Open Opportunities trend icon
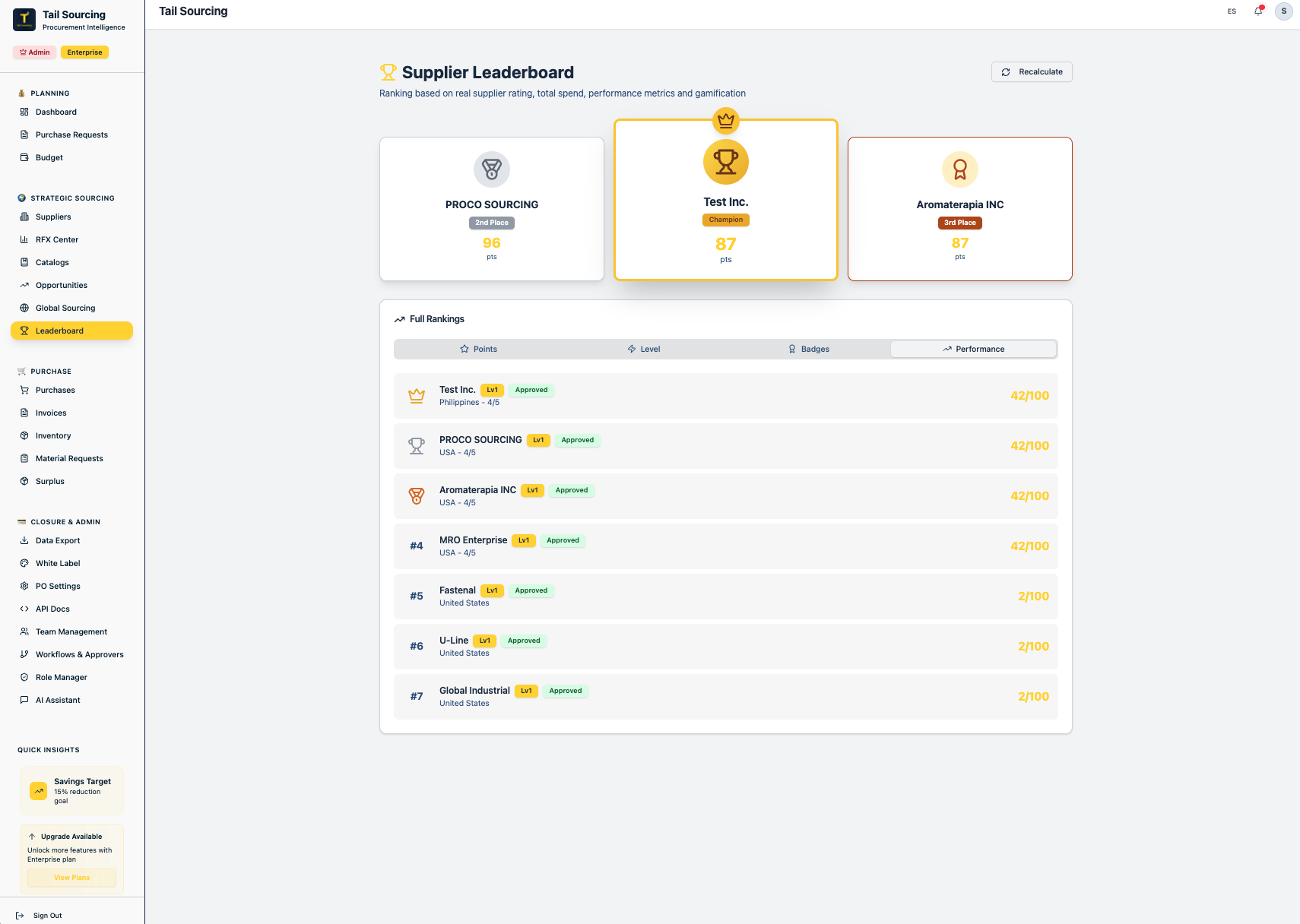 (x=24, y=285)
